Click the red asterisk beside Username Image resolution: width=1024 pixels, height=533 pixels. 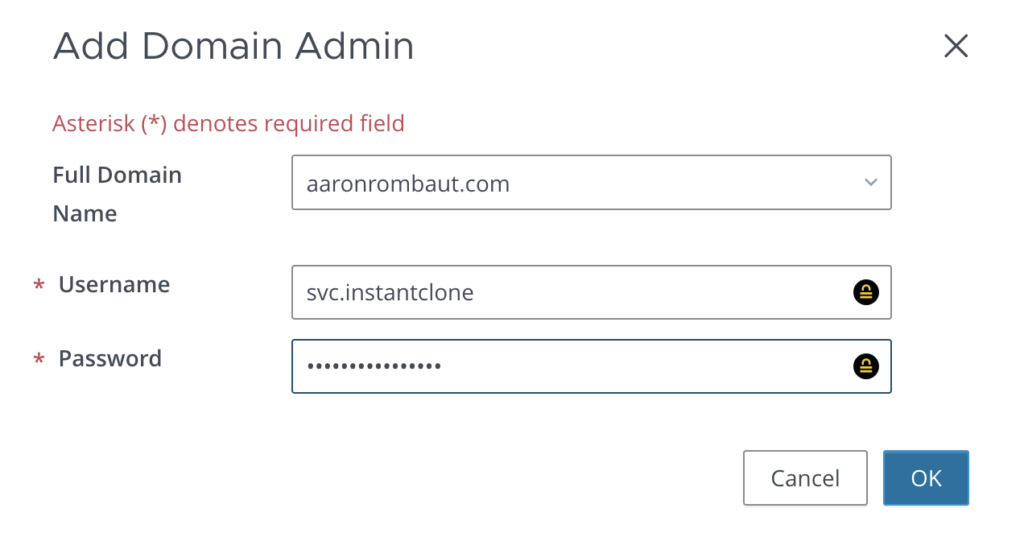click(x=39, y=287)
